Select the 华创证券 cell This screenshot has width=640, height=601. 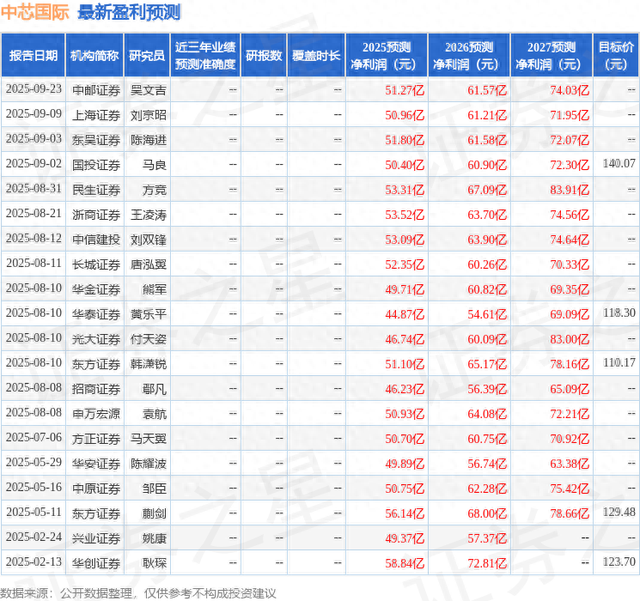coord(96,563)
